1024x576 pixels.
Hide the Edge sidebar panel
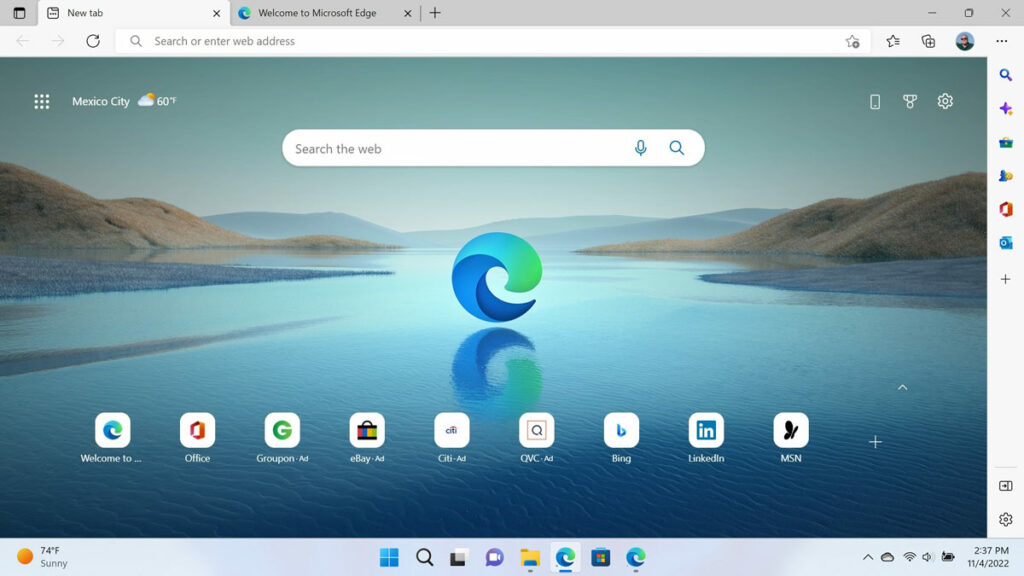click(x=1006, y=486)
